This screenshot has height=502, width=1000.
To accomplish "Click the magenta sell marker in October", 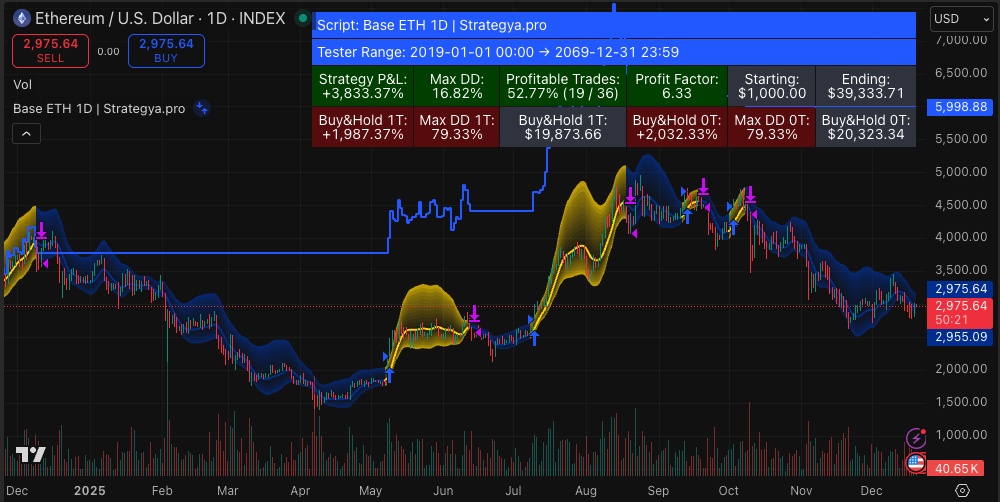I will [750, 195].
